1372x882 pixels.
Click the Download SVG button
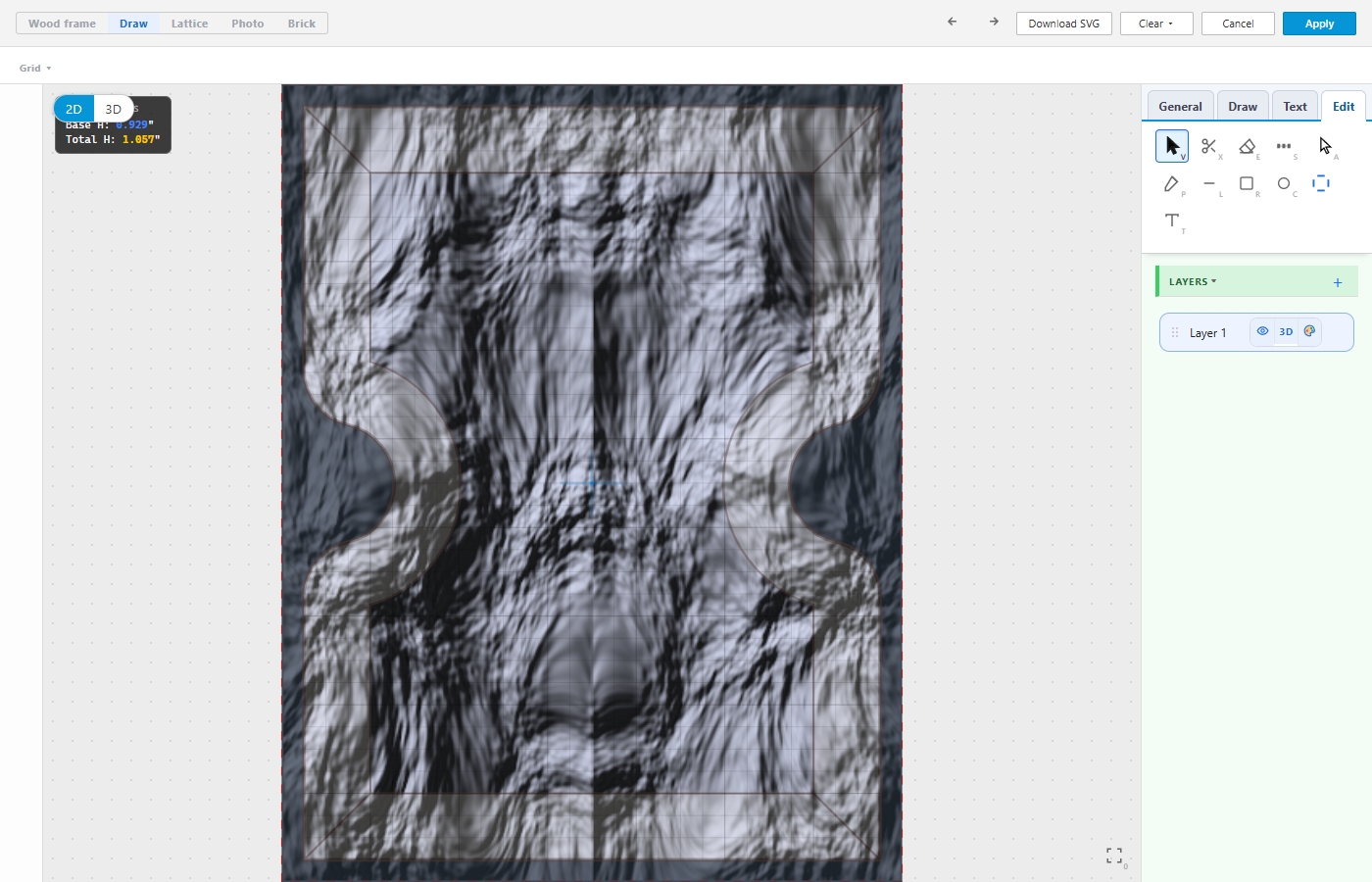(1064, 24)
